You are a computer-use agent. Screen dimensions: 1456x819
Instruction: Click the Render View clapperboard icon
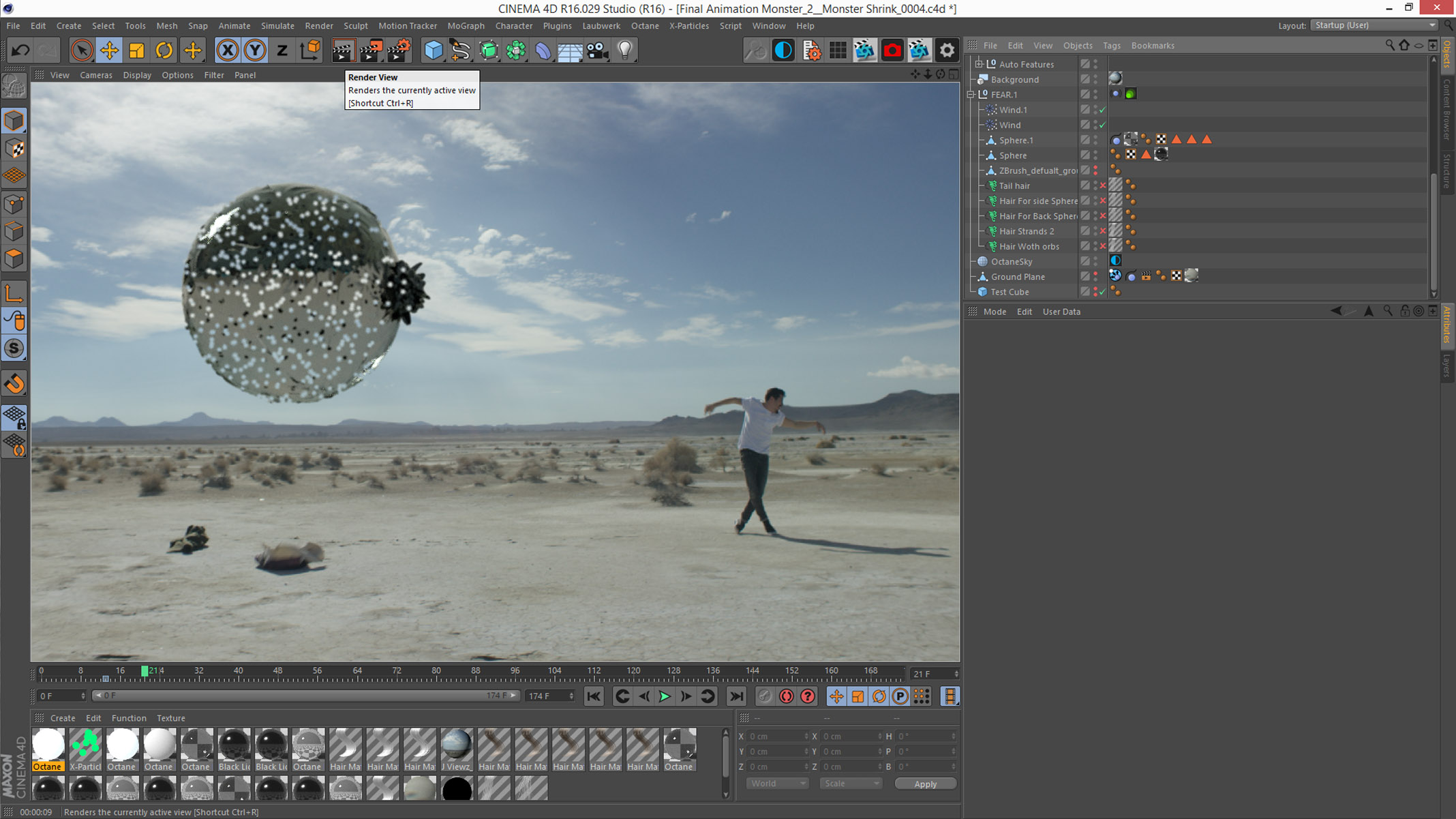[x=342, y=50]
